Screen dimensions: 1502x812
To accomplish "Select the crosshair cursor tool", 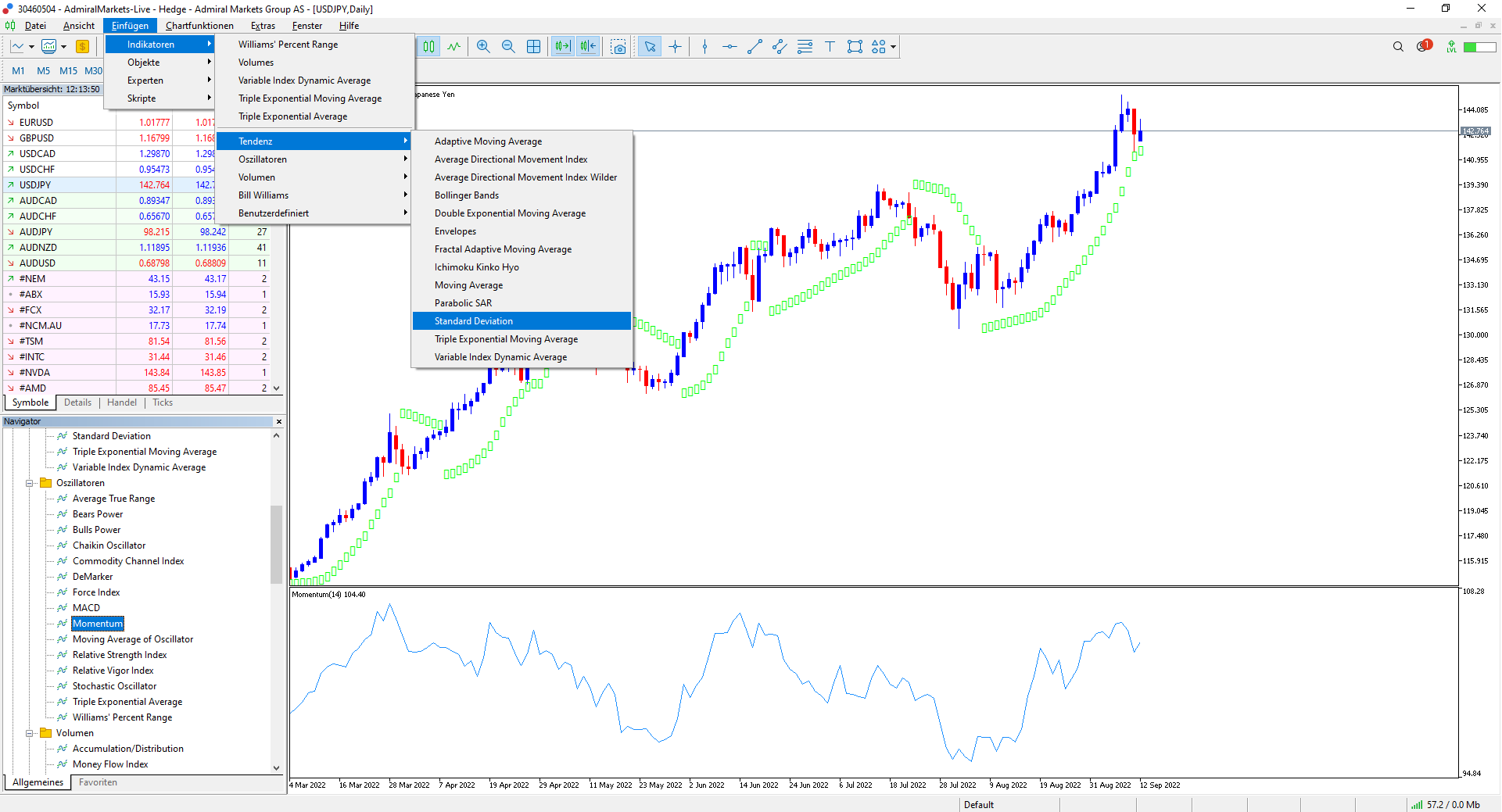I will [x=676, y=47].
